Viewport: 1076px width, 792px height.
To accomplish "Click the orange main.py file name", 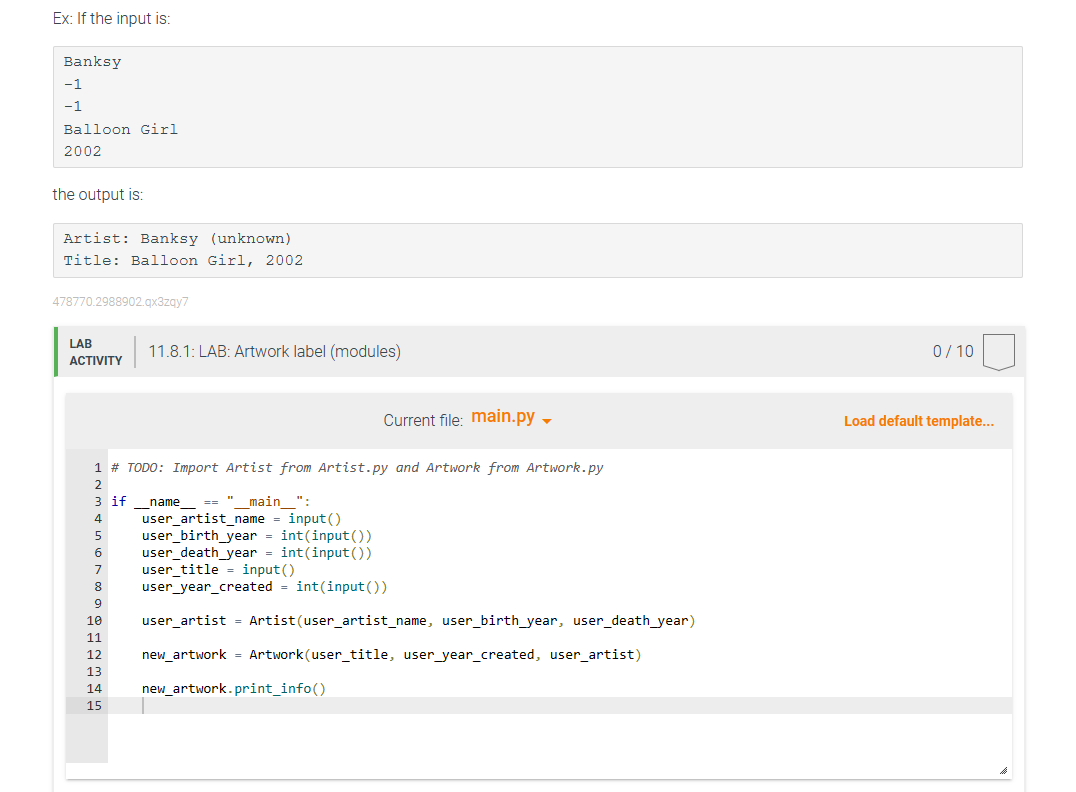I will coord(503,417).
